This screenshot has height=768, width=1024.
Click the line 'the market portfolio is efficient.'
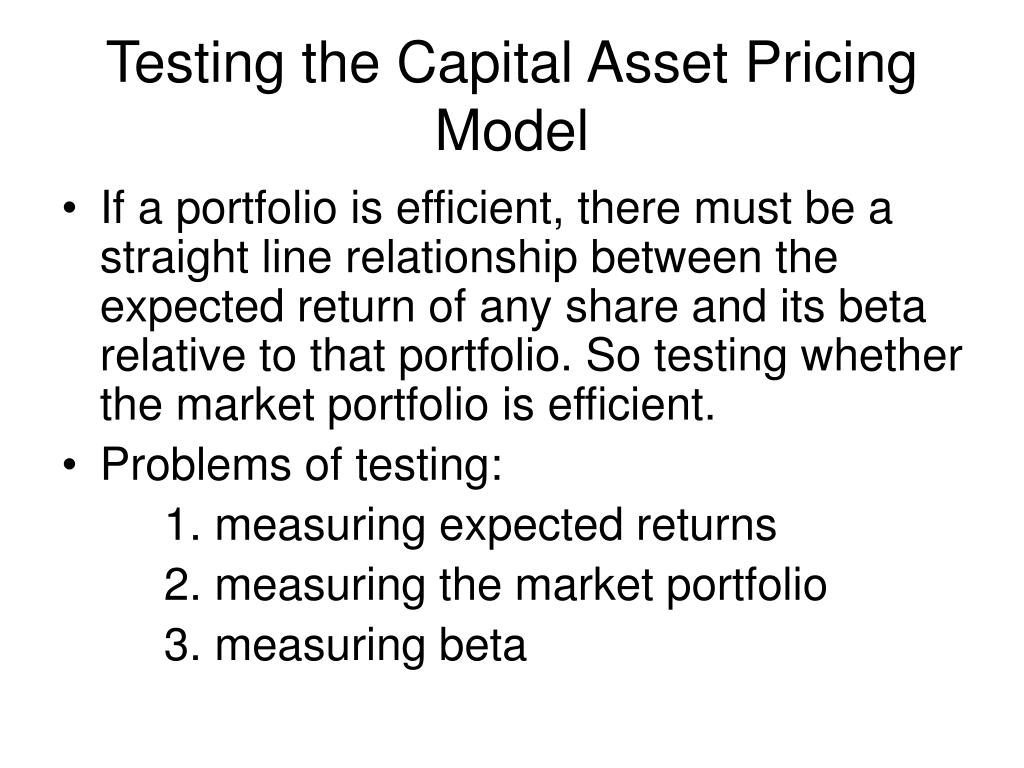click(x=408, y=405)
